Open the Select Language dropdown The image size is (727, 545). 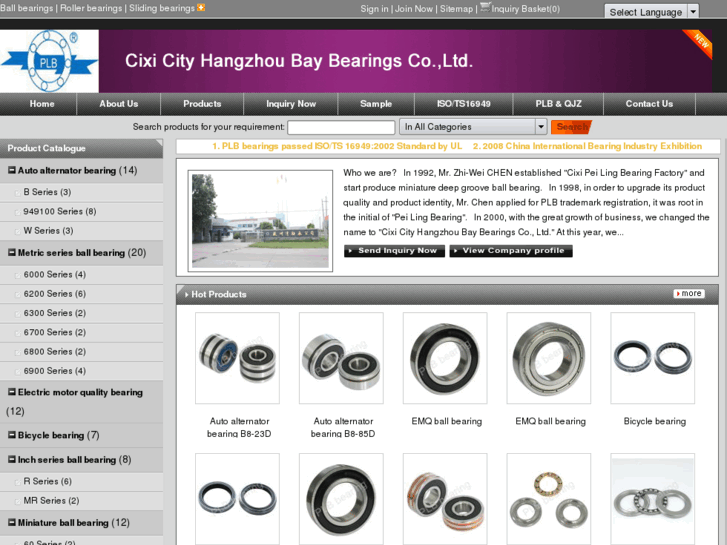tap(651, 11)
